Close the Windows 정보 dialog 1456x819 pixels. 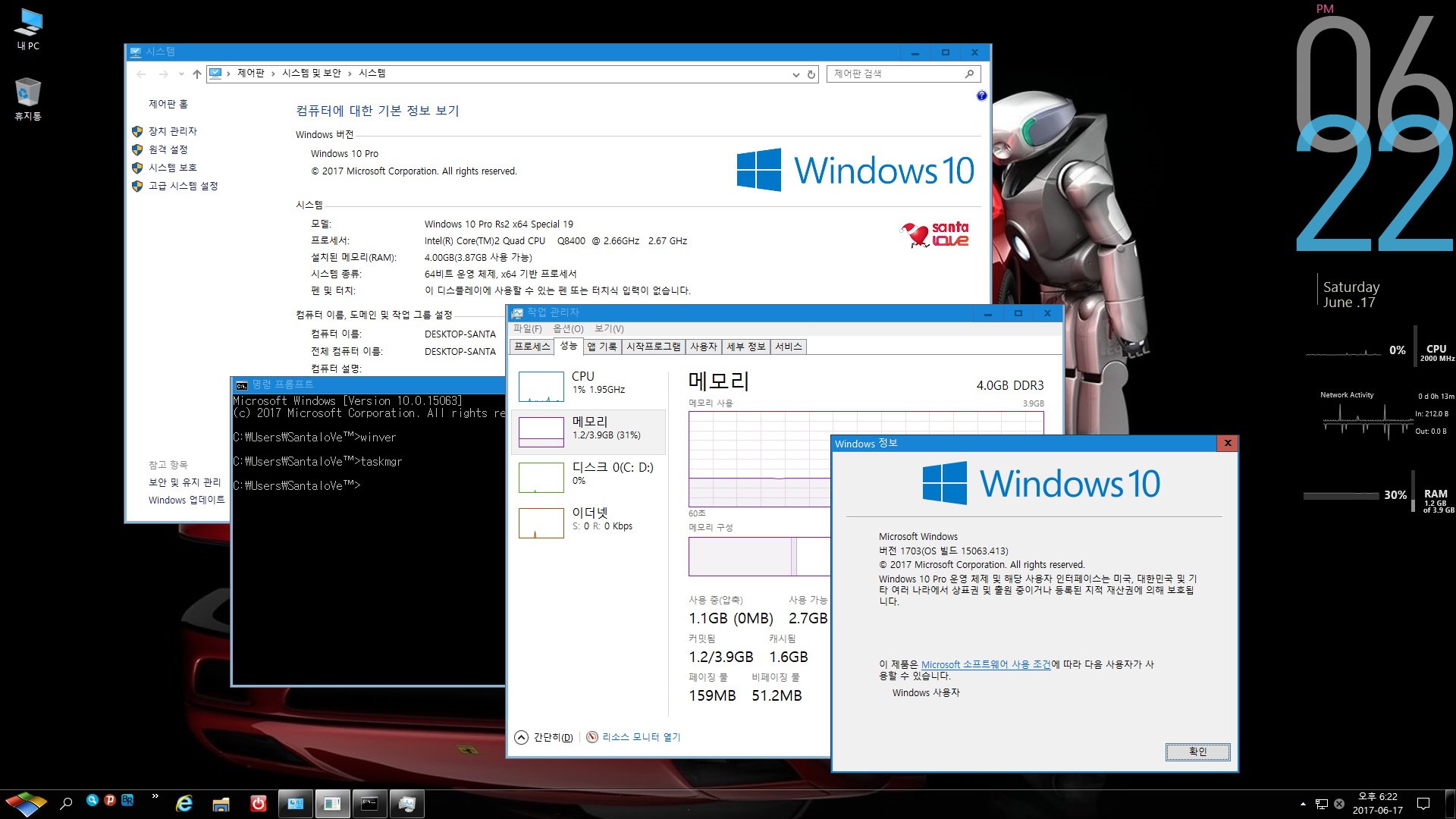point(1227,443)
